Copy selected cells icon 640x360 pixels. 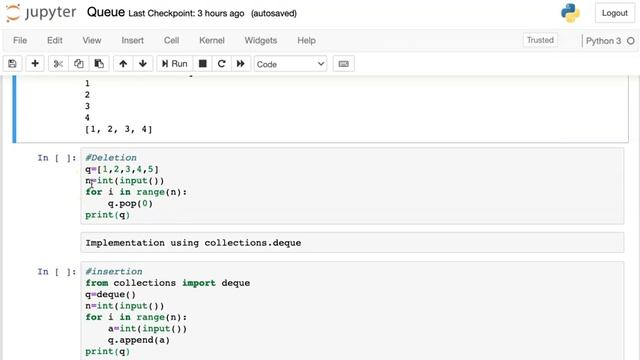pyautogui.click(x=78, y=64)
